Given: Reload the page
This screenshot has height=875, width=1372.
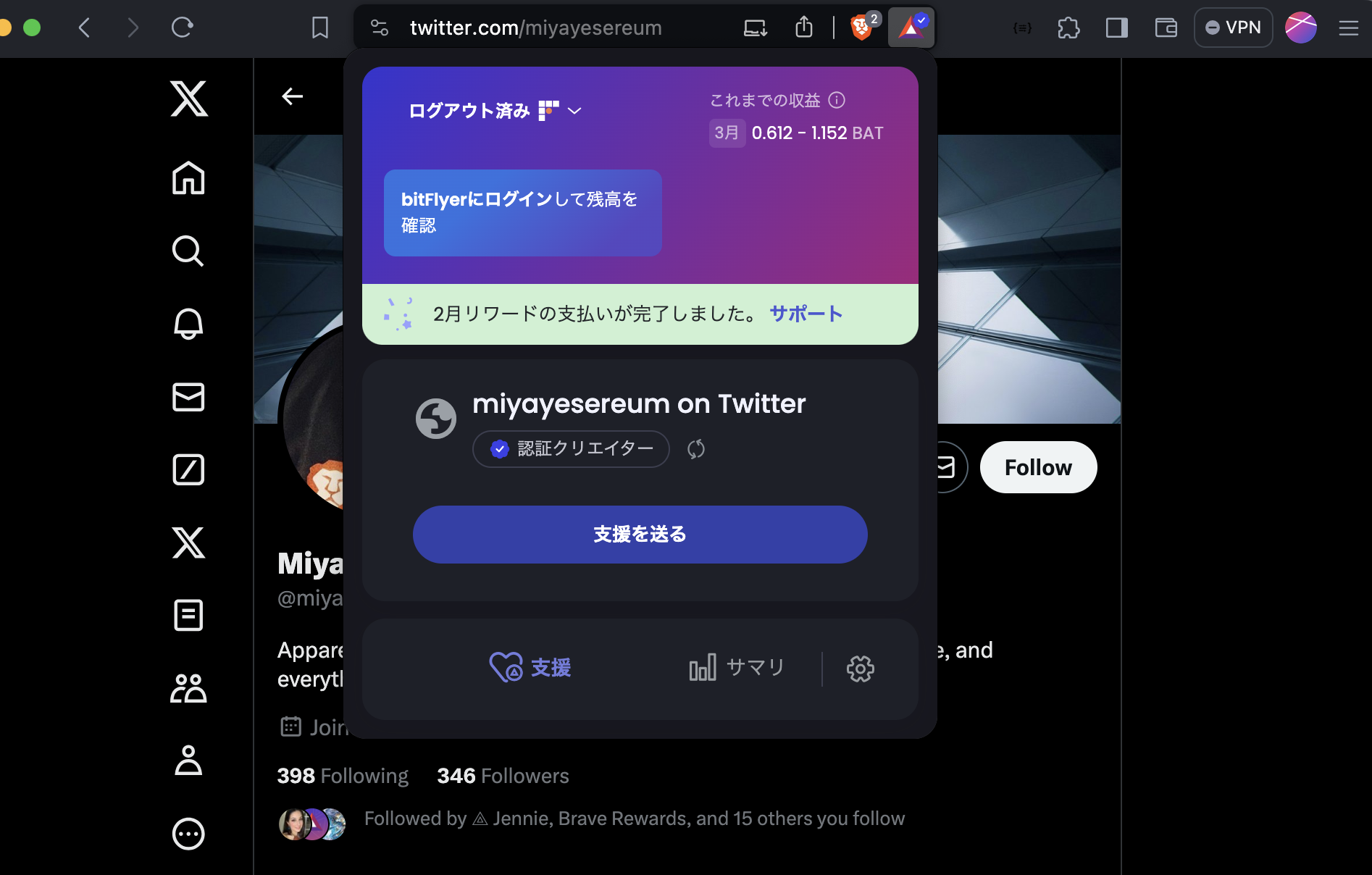Looking at the screenshot, I should [182, 28].
